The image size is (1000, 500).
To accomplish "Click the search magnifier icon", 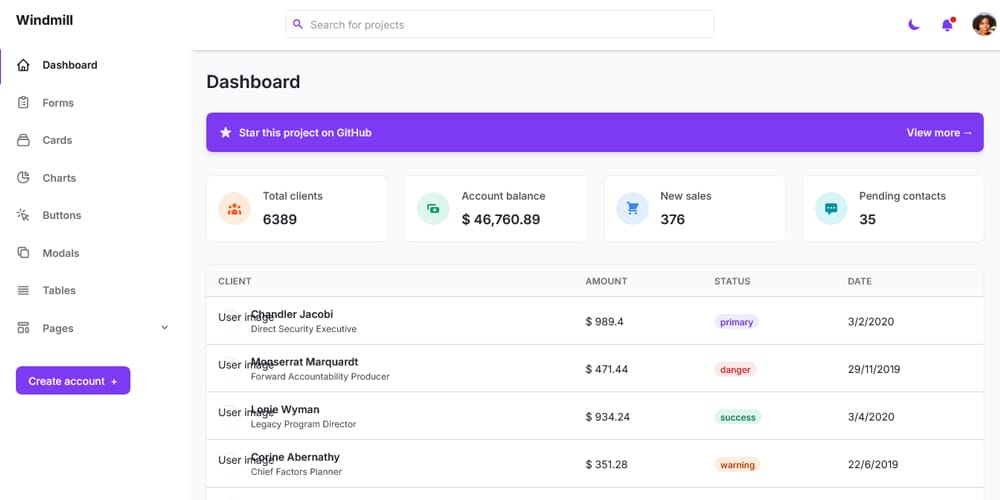I will pyautogui.click(x=297, y=24).
